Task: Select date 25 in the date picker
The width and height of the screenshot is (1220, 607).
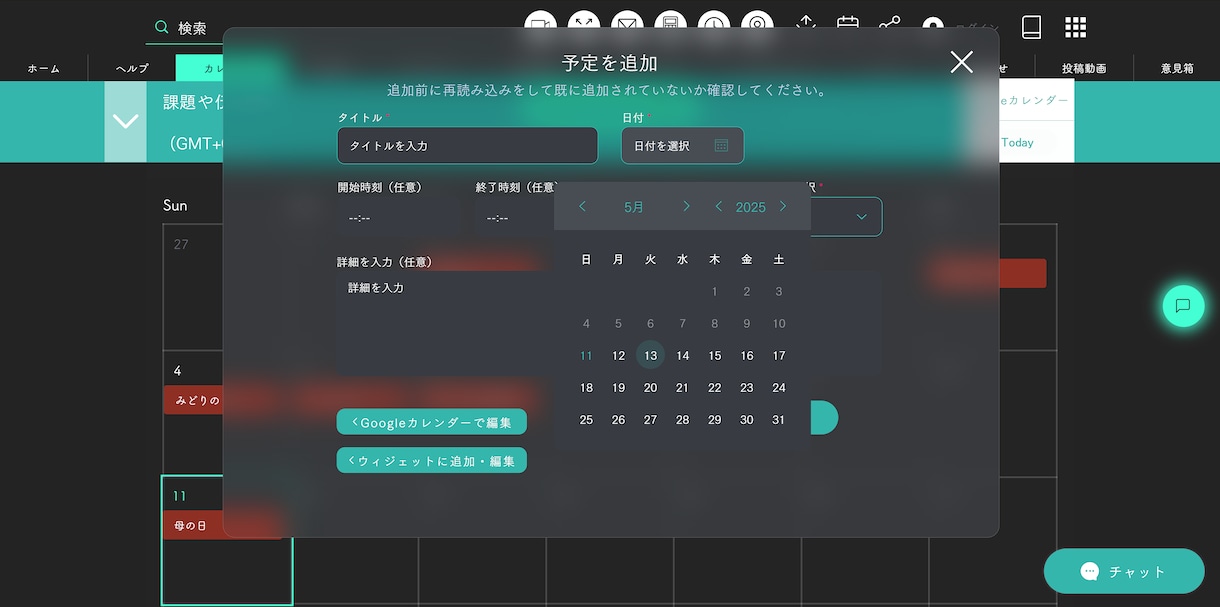Action: pyautogui.click(x=586, y=419)
